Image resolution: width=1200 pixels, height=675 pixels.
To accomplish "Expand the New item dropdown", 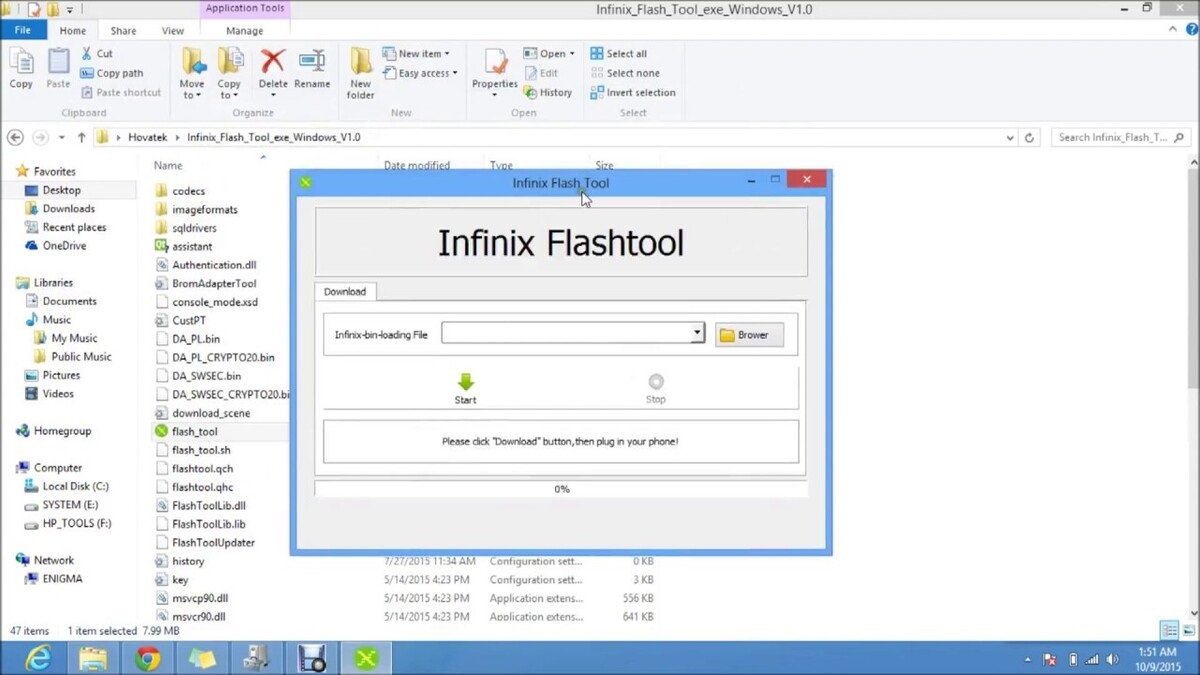I will click(416, 54).
